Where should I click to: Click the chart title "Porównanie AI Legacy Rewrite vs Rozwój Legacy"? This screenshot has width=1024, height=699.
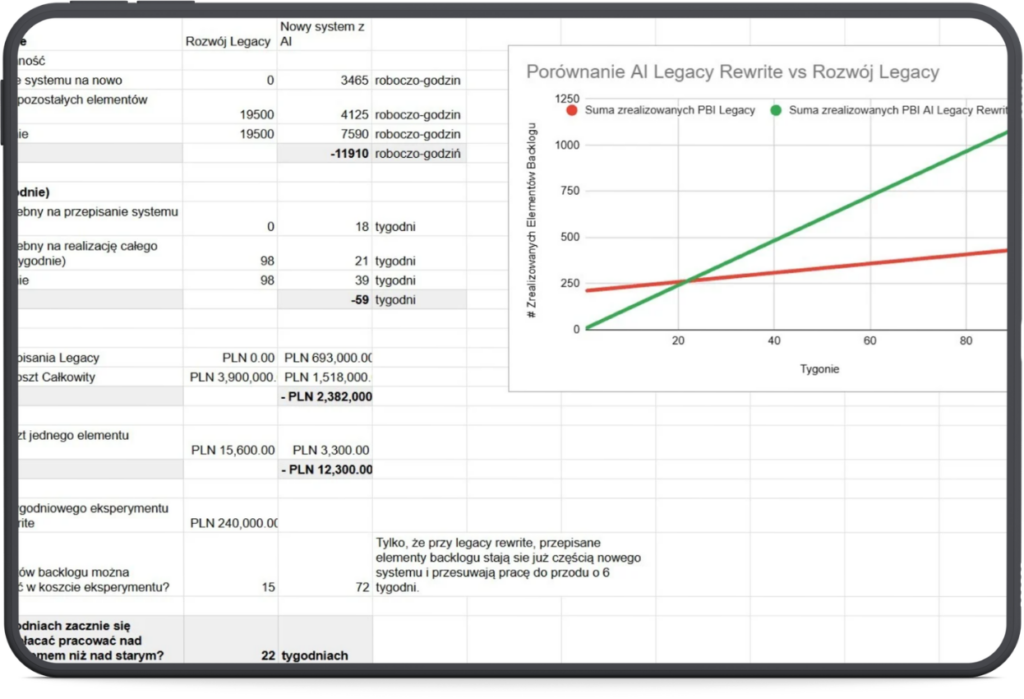733,72
